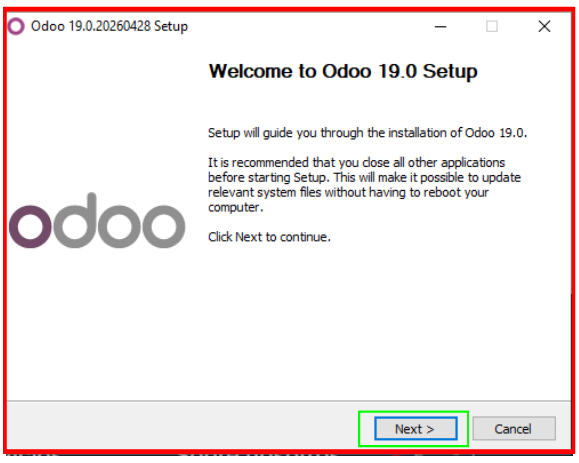Click the 'Odoo 19.0.20260428 Setup' title text
The height and width of the screenshot is (463, 579).
pyautogui.click(x=109, y=27)
